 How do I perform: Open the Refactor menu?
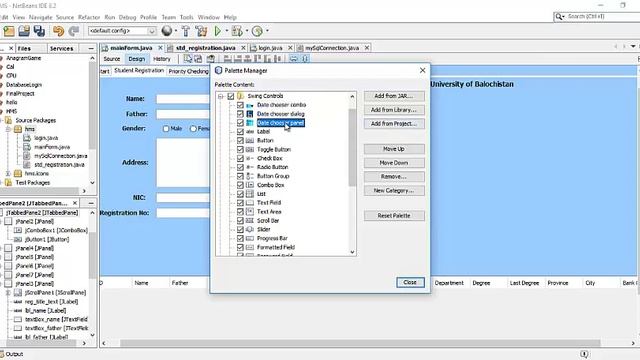coord(89,17)
